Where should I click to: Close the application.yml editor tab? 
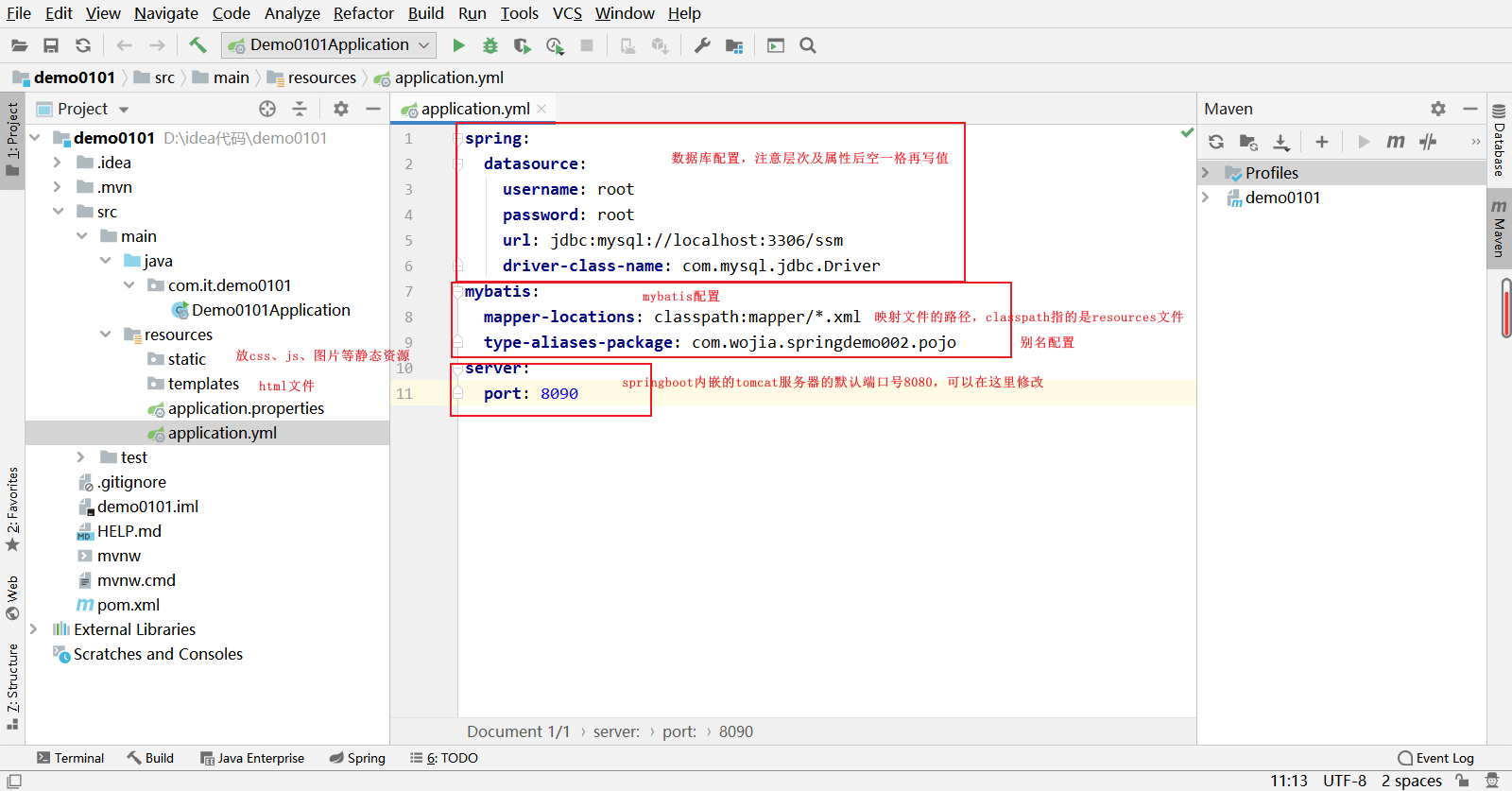541,109
